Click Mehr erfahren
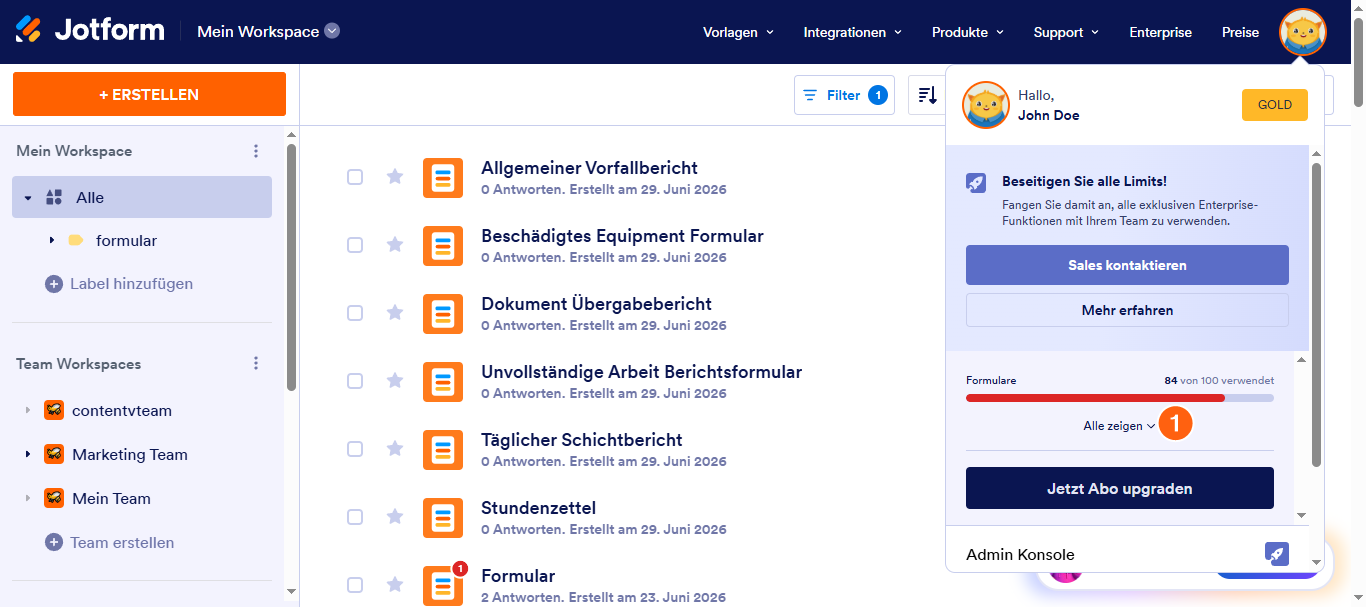The width and height of the screenshot is (1366, 607). [x=1127, y=310]
